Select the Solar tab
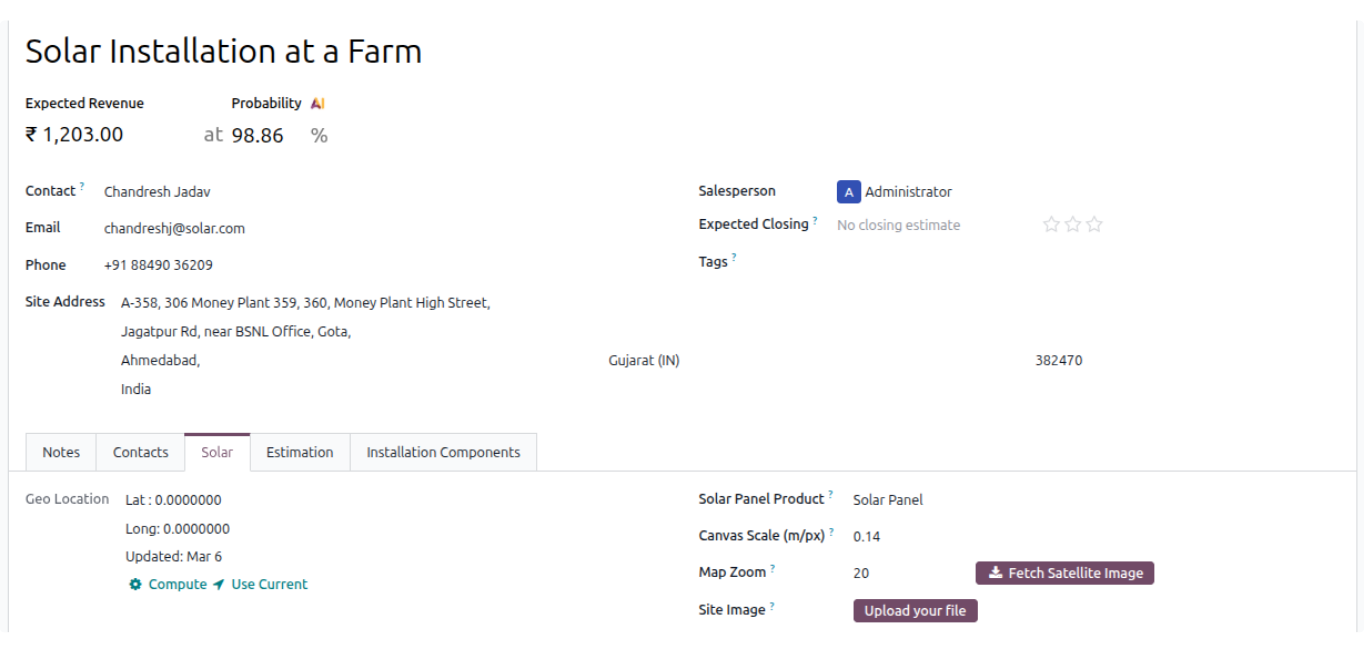Image resolution: width=1364 pixels, height=653 pixels. coord(217,452)
